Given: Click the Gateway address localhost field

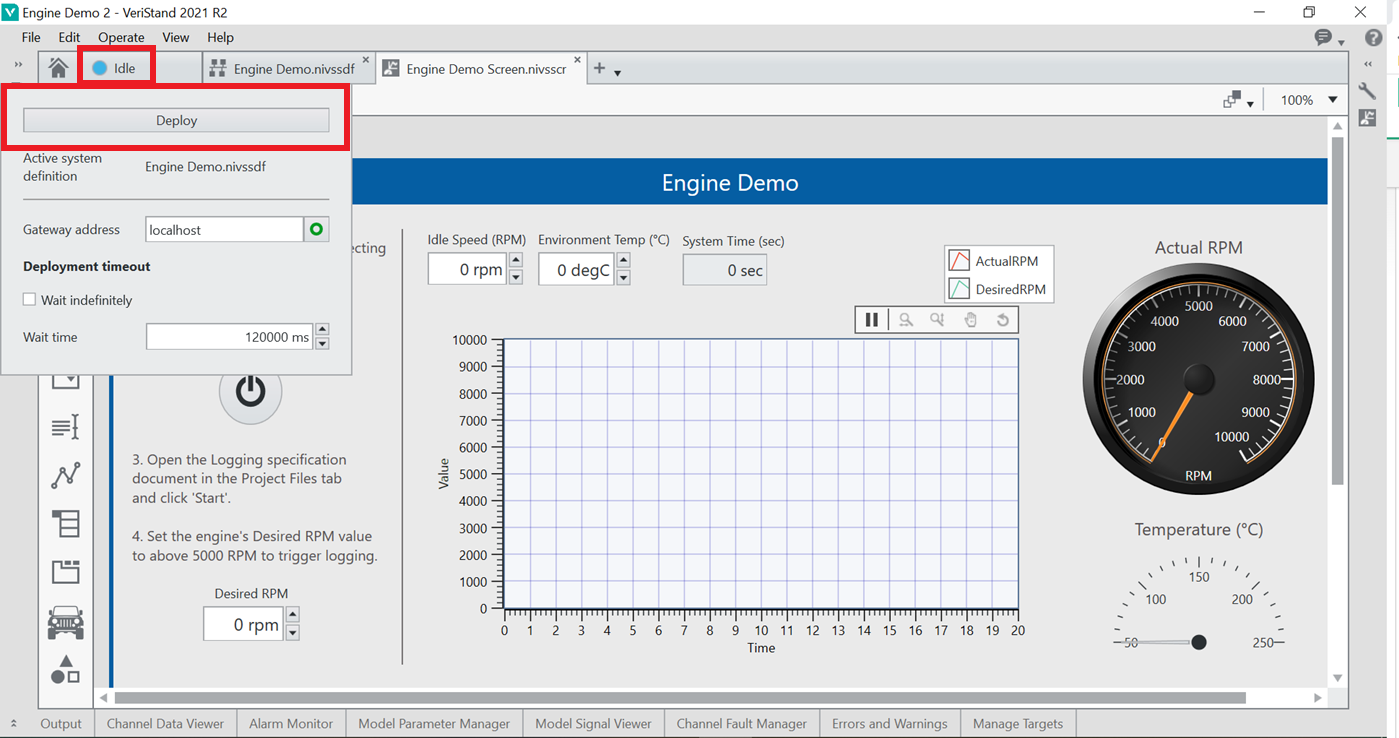Looking at the screenshot, I should [x=224, y=229].
